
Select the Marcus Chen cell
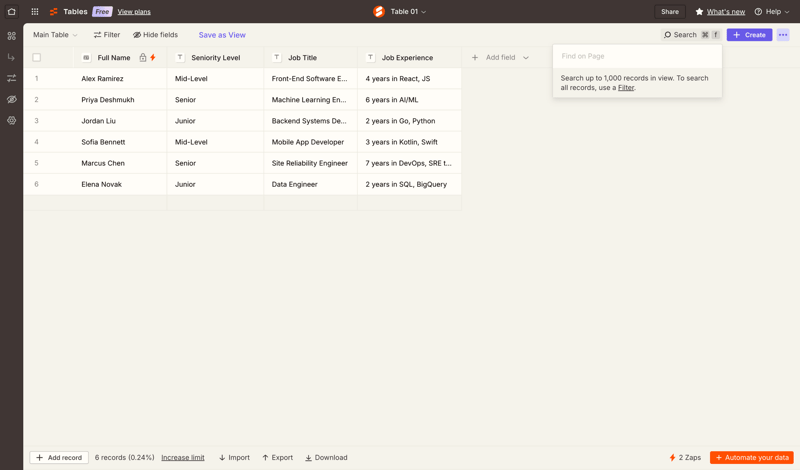tap(120, 163)
